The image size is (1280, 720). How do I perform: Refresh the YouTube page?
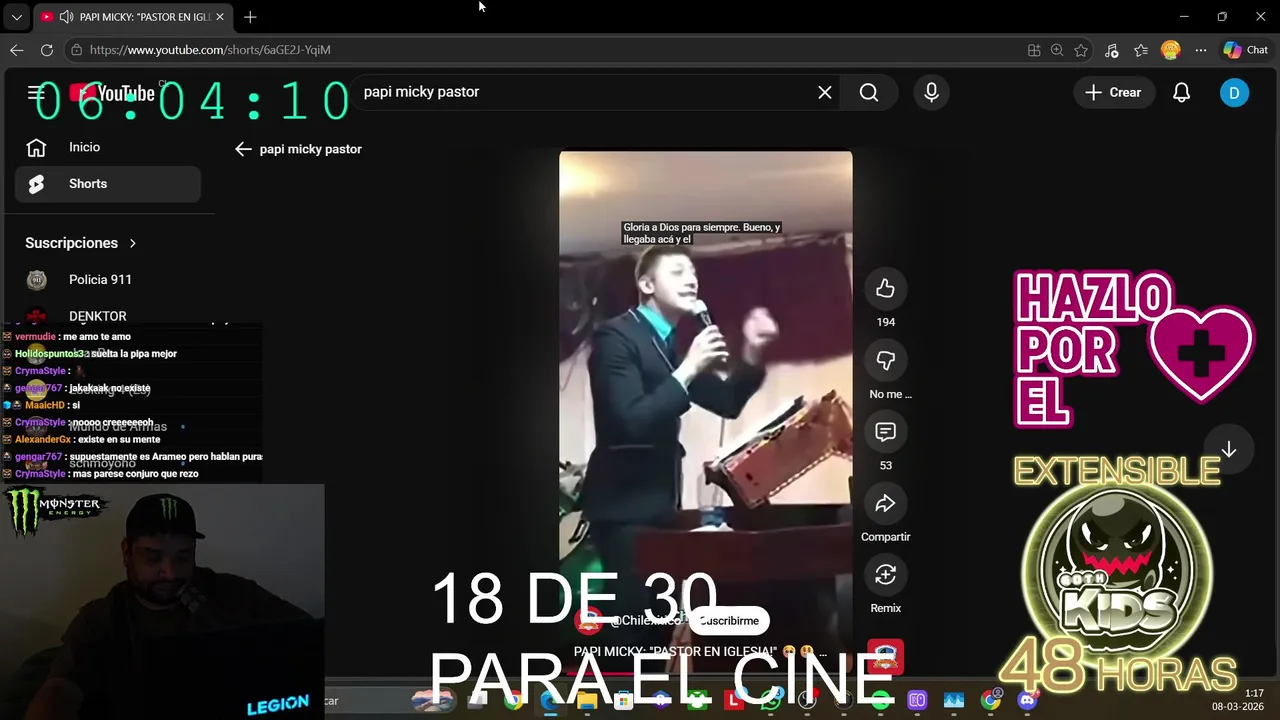47,50
